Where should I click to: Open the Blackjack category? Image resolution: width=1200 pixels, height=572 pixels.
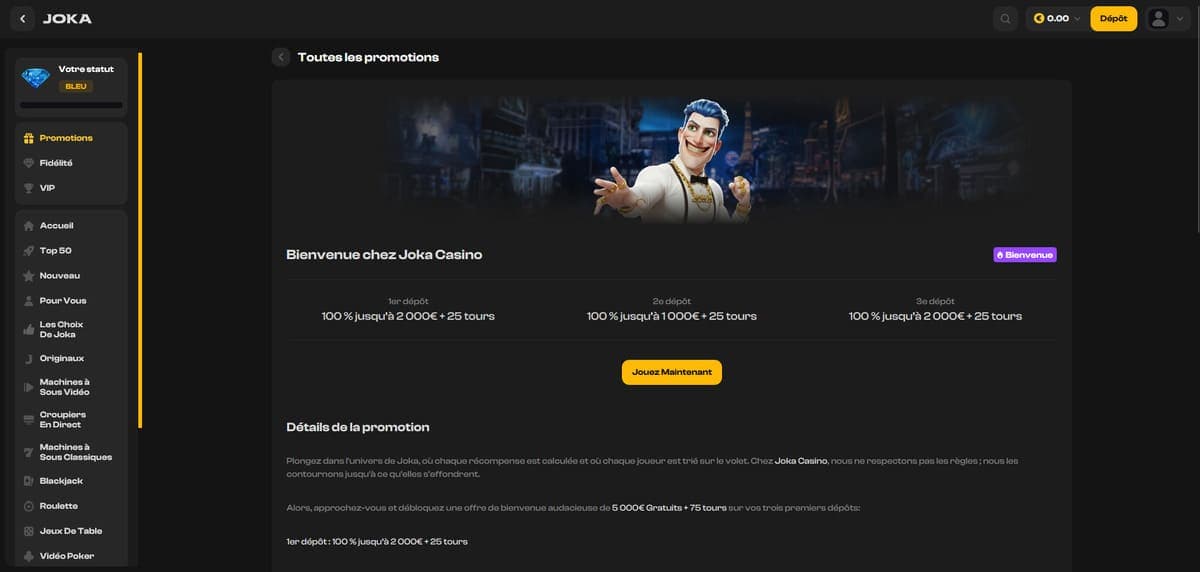coord(61,481)
